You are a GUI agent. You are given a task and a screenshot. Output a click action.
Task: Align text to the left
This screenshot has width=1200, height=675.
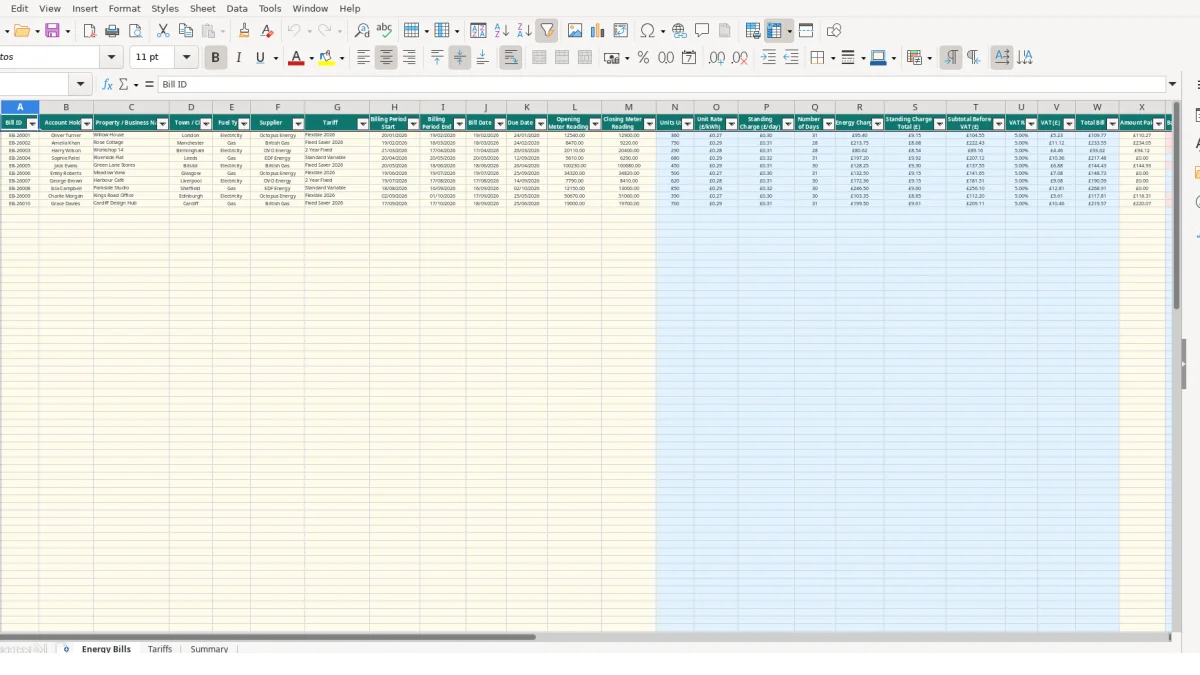[363, 58]
